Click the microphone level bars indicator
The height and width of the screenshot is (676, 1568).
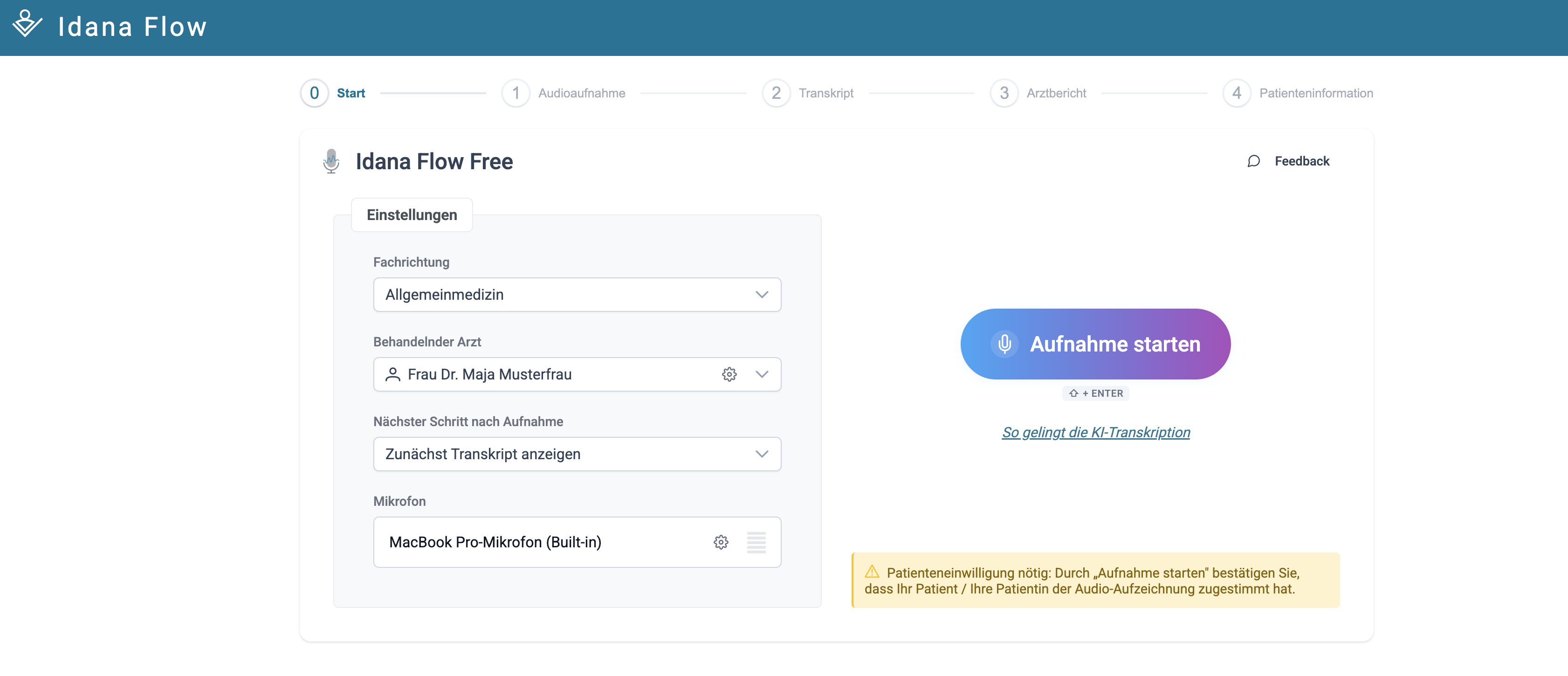(x=756, y=542)
